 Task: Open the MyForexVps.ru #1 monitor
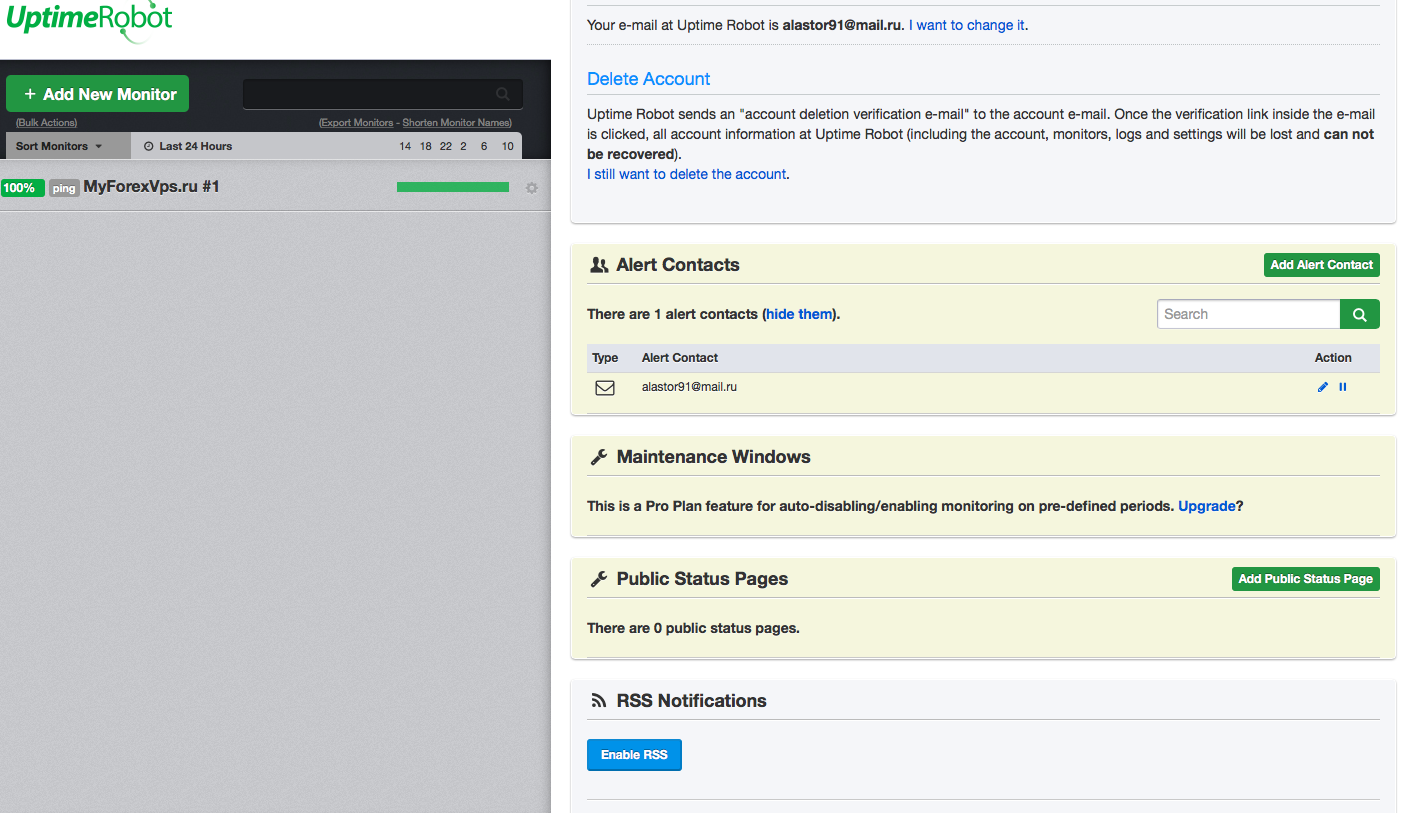[x=151, y=186]
